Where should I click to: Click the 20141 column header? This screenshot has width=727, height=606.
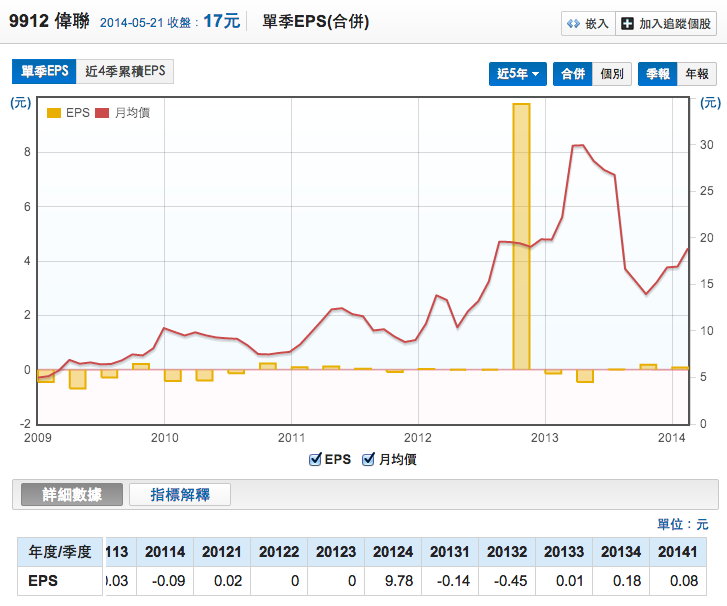(x=677, y=552)
